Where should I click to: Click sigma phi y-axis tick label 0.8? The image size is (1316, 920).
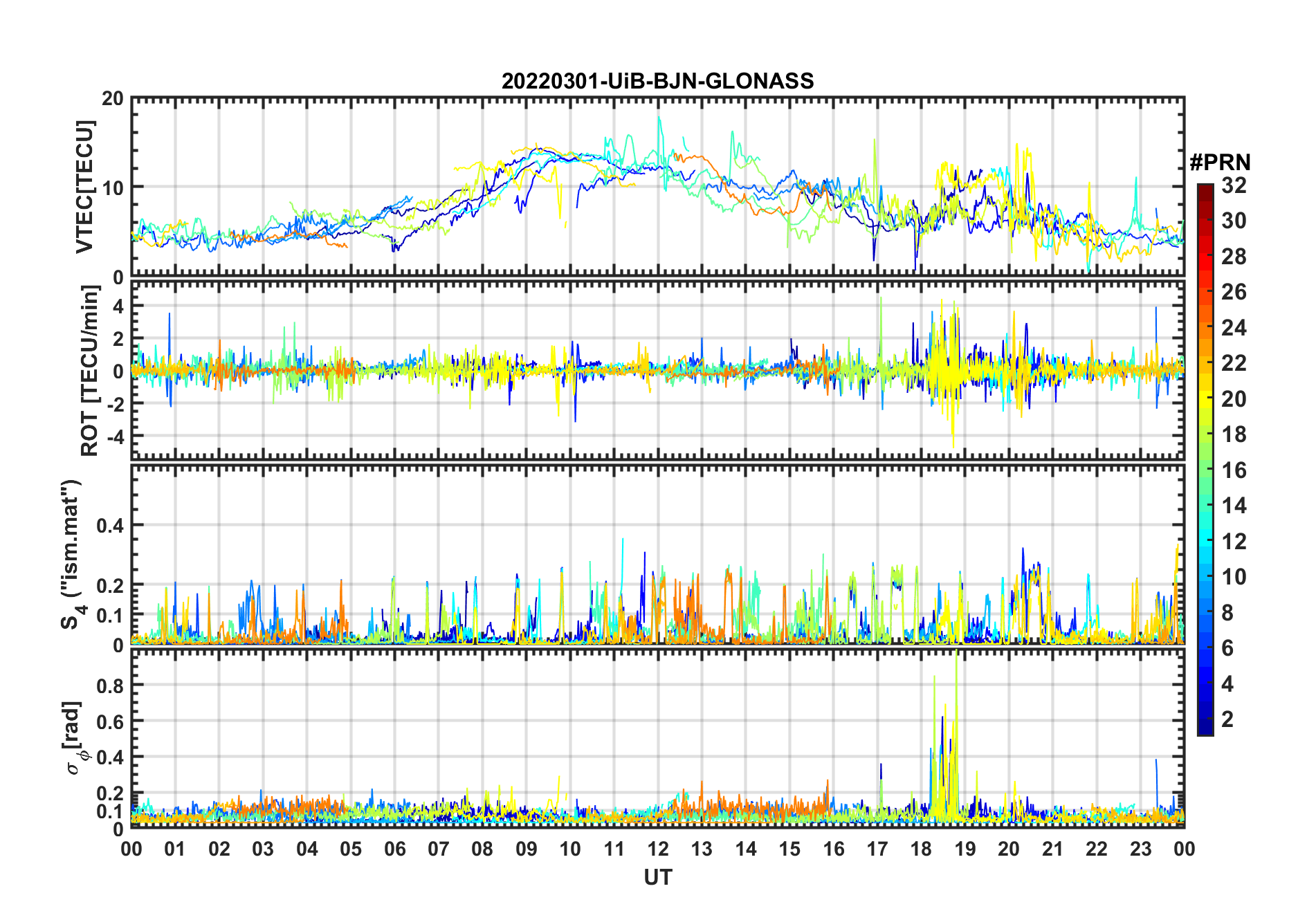tap(110, 686)
